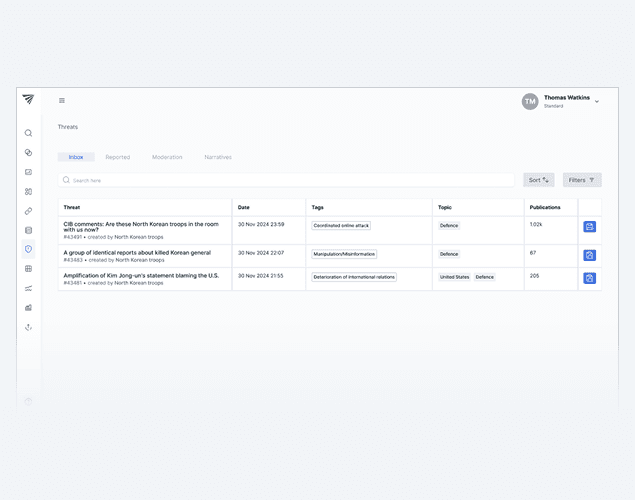Open the Narratives tab
Viewport: 635px width, 500px height.
[x=218, y=157]
